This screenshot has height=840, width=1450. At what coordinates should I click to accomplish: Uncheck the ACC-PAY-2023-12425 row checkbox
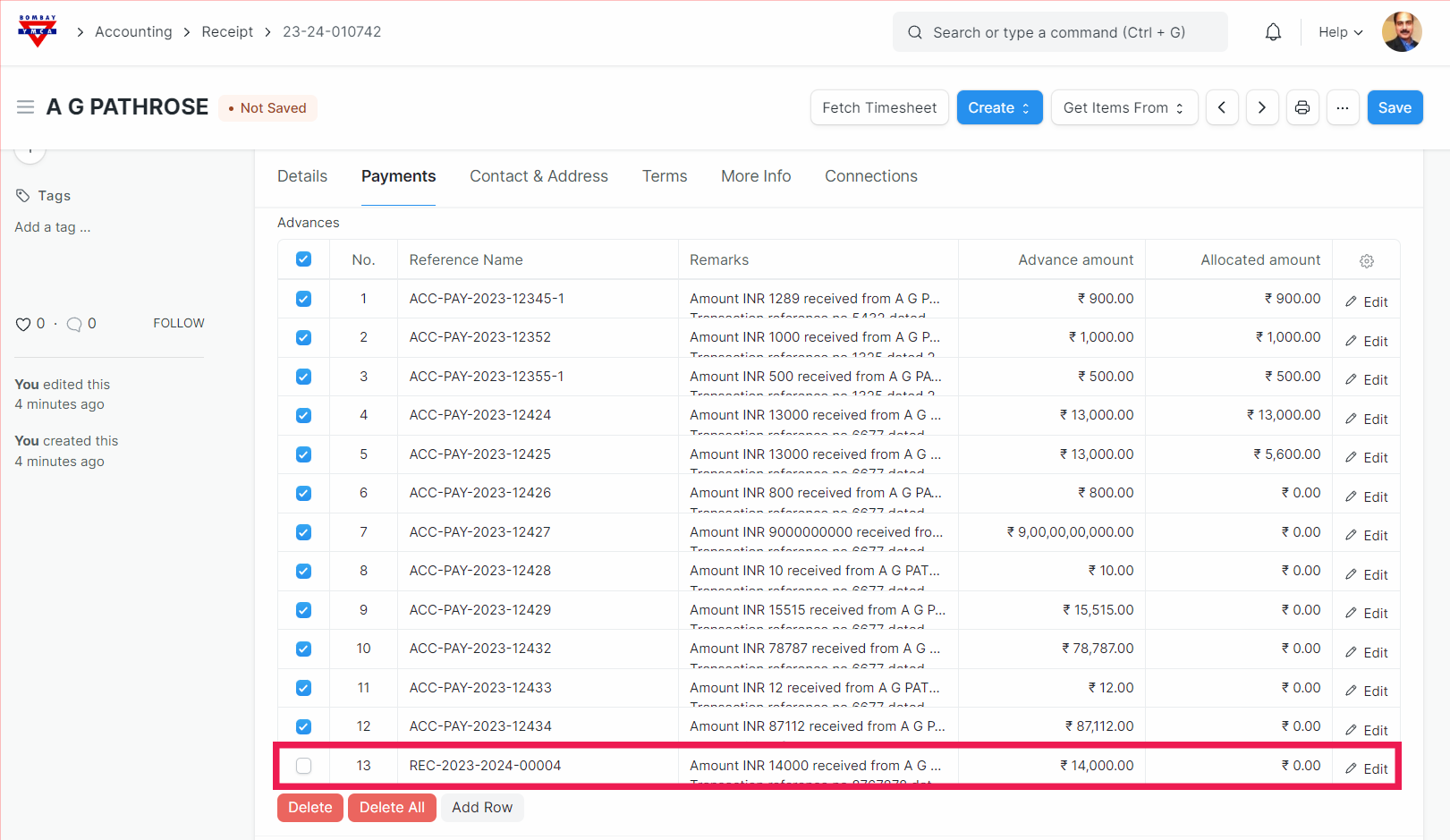[x=304, y=454]
